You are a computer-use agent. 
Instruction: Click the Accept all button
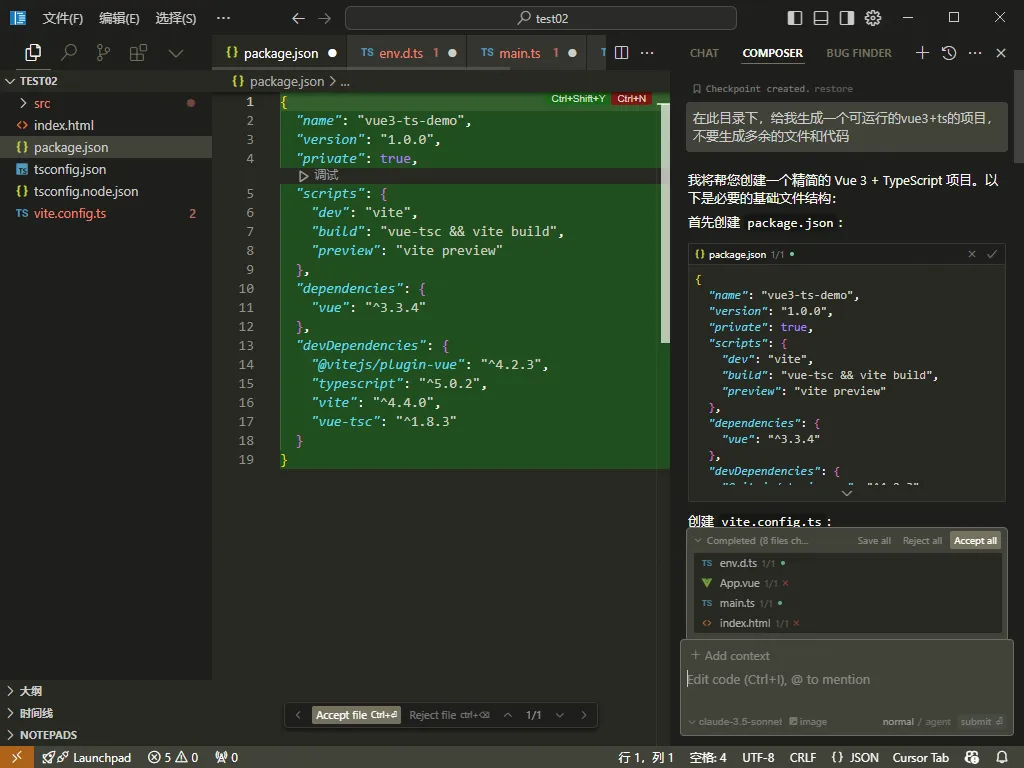(975, 541)
